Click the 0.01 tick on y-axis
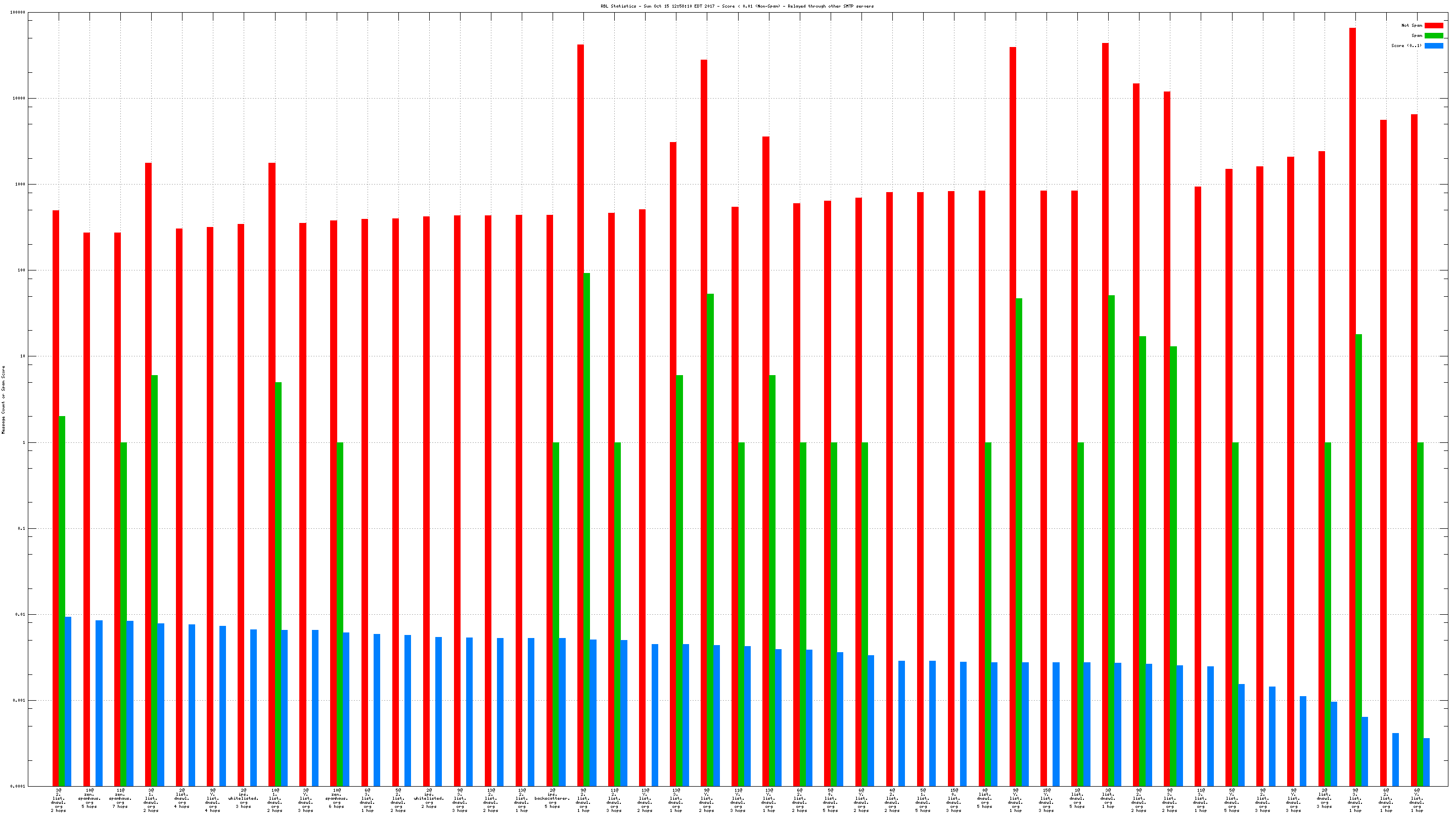This screenshot has width=1456, height=819. point(20,614)
